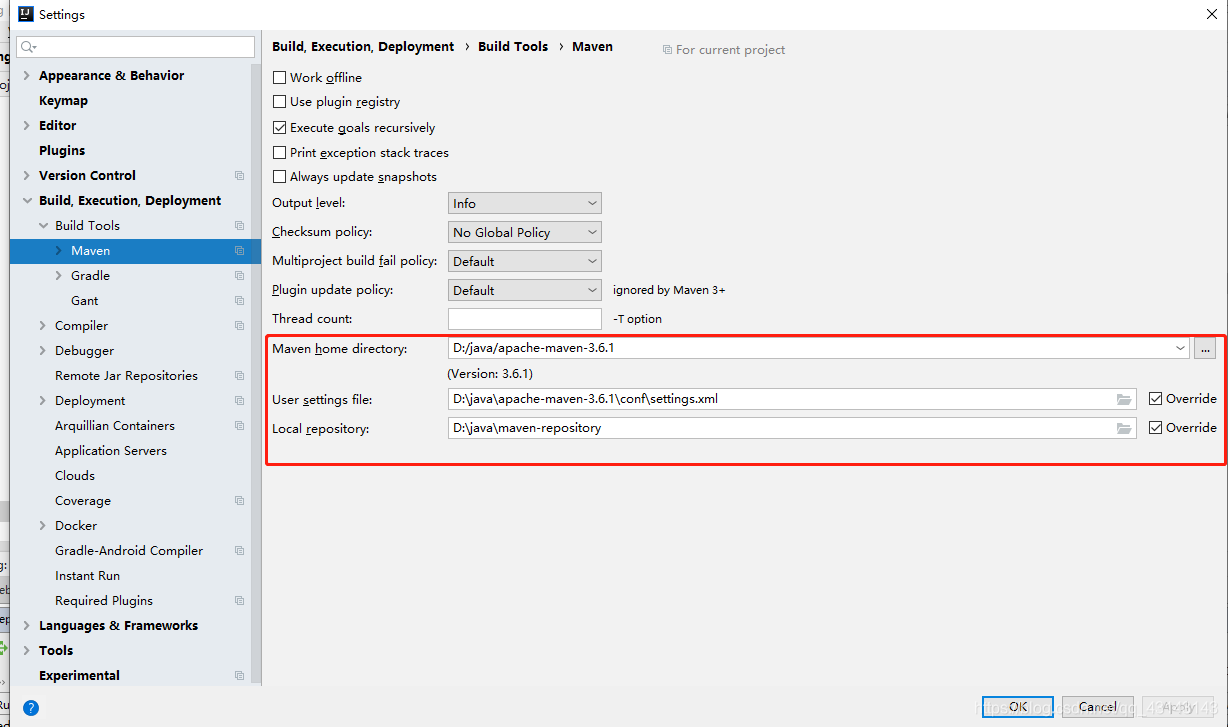
Task: Select Instant Run settings
Action: (x=87, y=576)
